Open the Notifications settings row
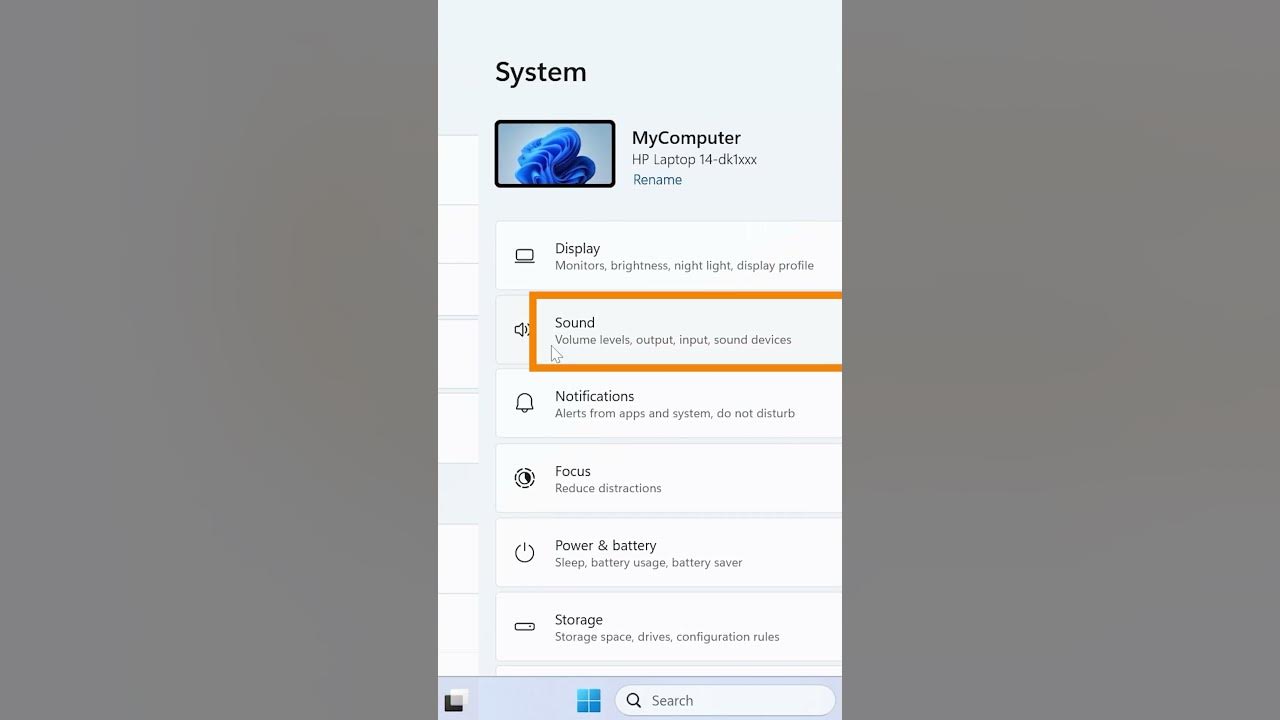Viewport: 1280px width, 720px height. pos(668,404)
